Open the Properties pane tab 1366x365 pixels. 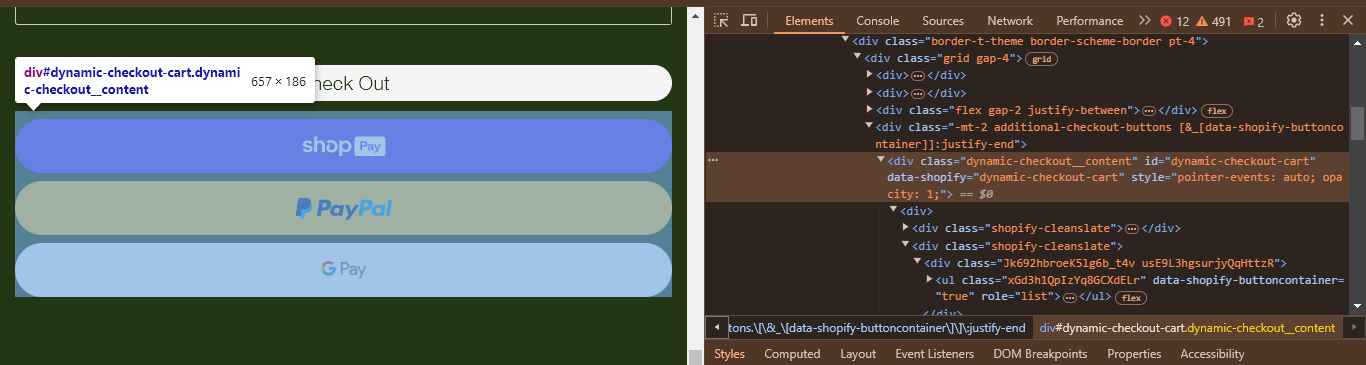[1134, 354]
